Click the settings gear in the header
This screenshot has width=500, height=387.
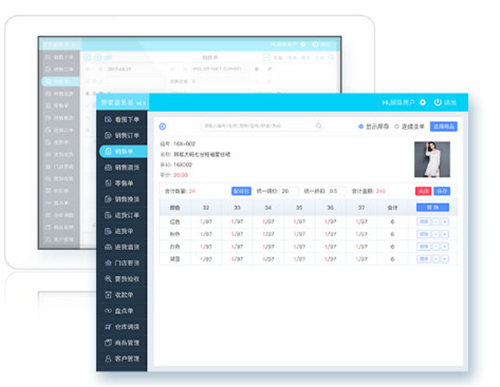point(422,102)
